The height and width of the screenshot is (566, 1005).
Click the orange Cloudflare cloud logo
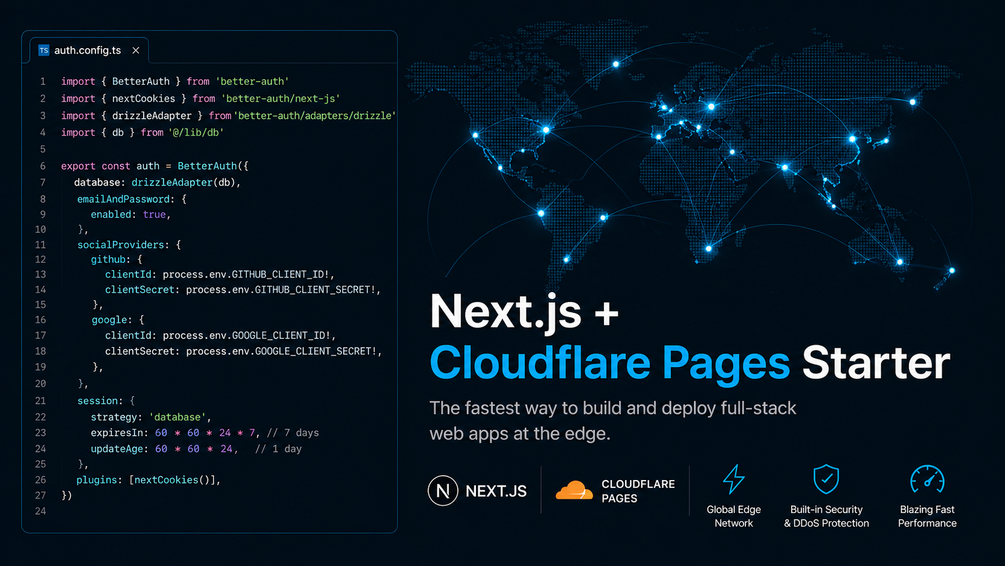pyautogui.click(x=574, y=490)
